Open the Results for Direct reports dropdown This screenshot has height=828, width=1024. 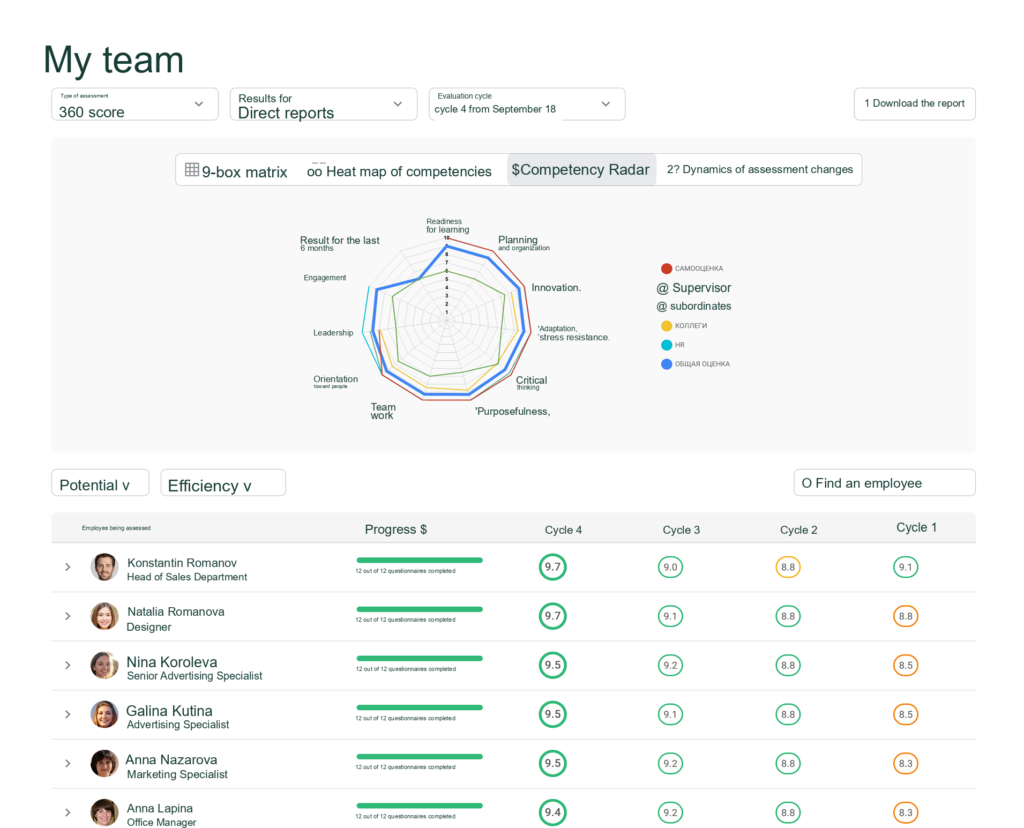tap(323, 104)
